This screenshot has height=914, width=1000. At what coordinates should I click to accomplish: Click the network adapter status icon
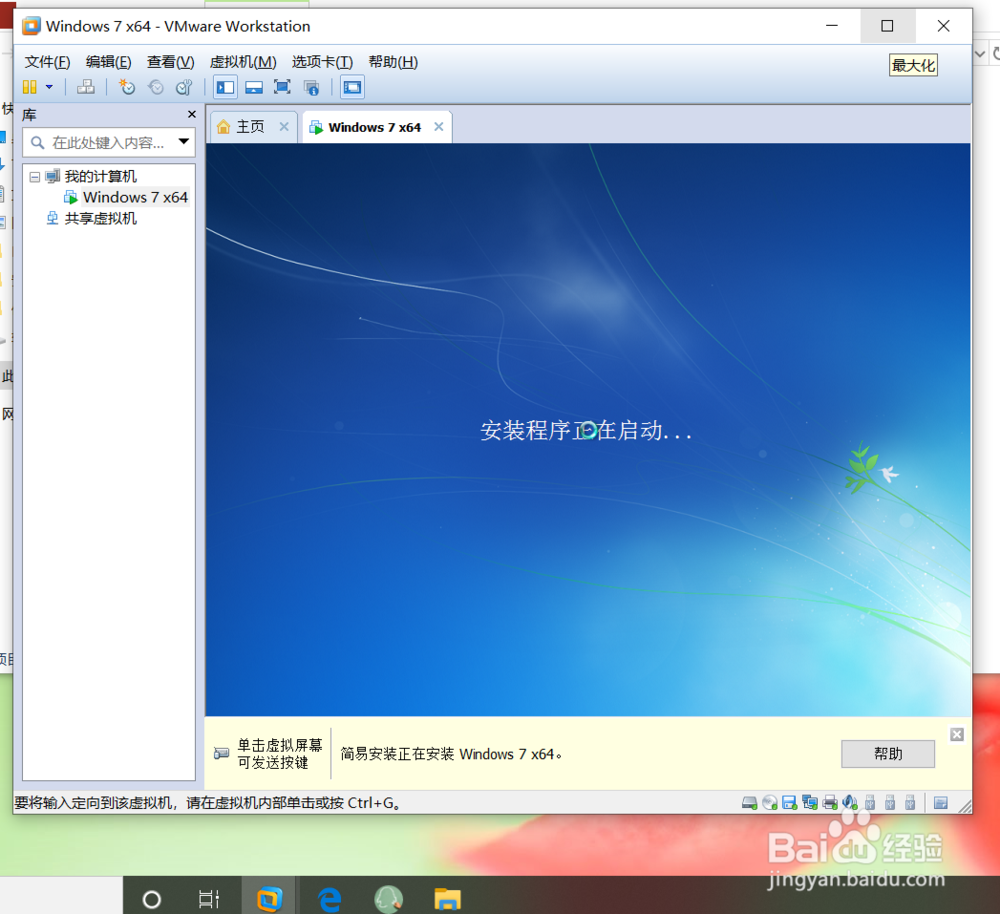click(x=809, y=802)
